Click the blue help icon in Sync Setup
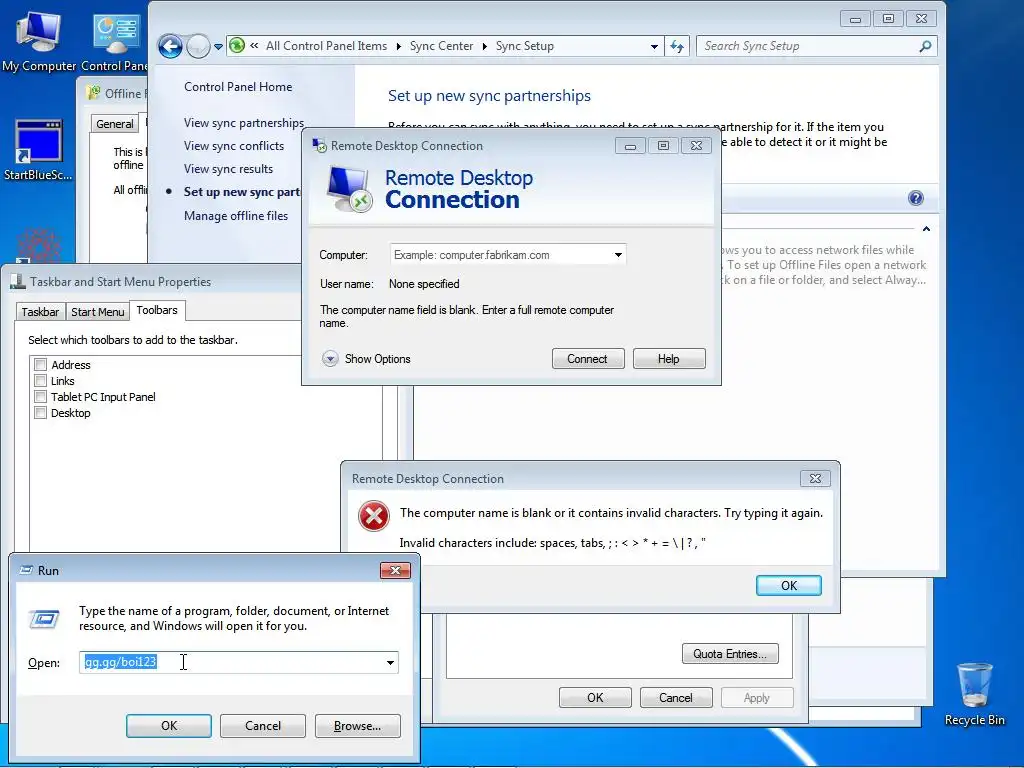The width and height of the screenshot is (1024, 768). tap(916, 198)
